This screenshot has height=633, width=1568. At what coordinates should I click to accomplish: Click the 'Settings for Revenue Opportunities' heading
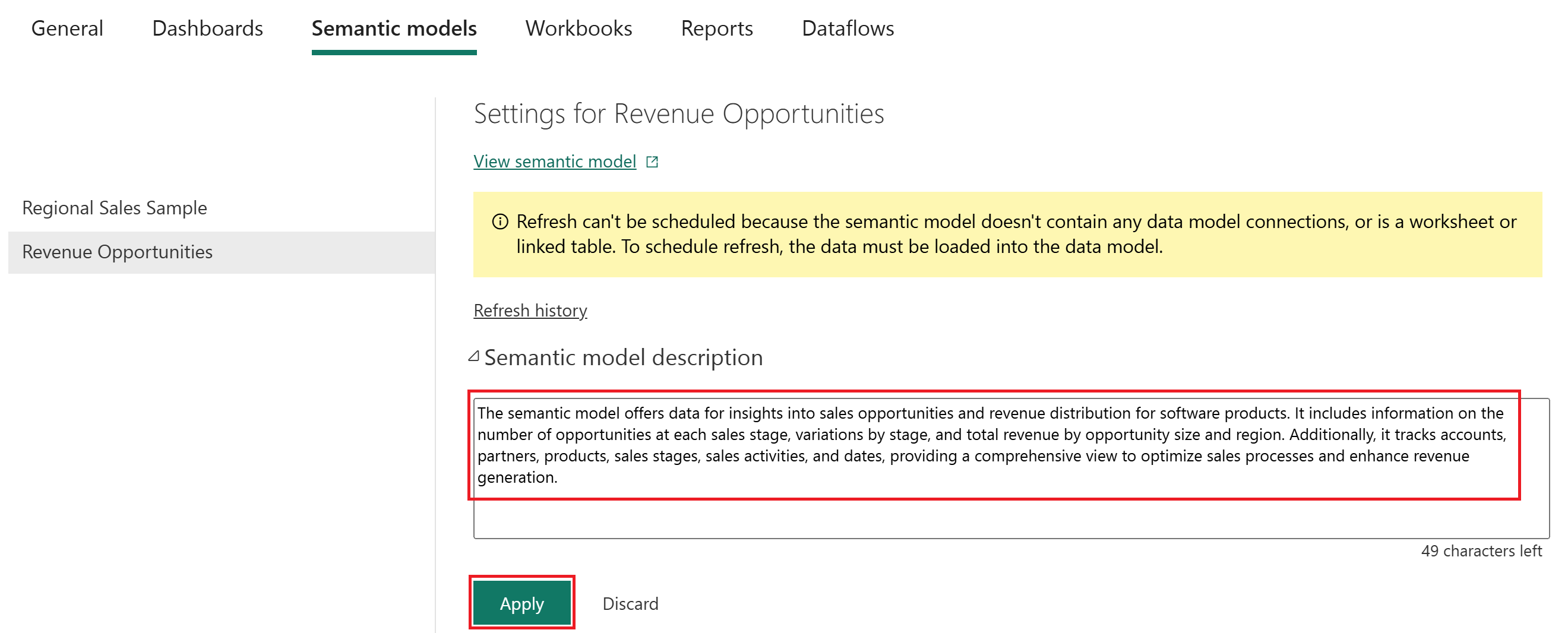click(679, 114)
